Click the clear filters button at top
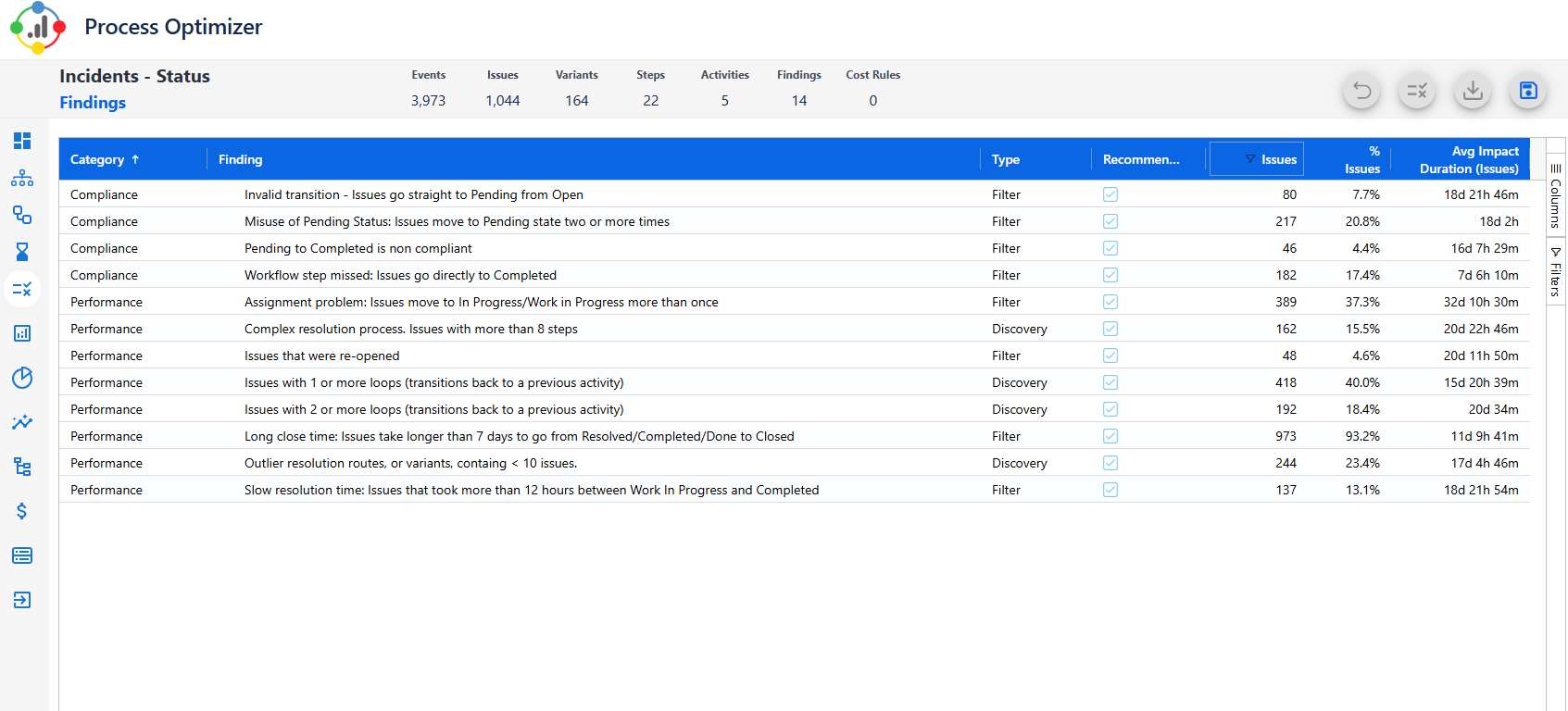 pos(1417,91)
